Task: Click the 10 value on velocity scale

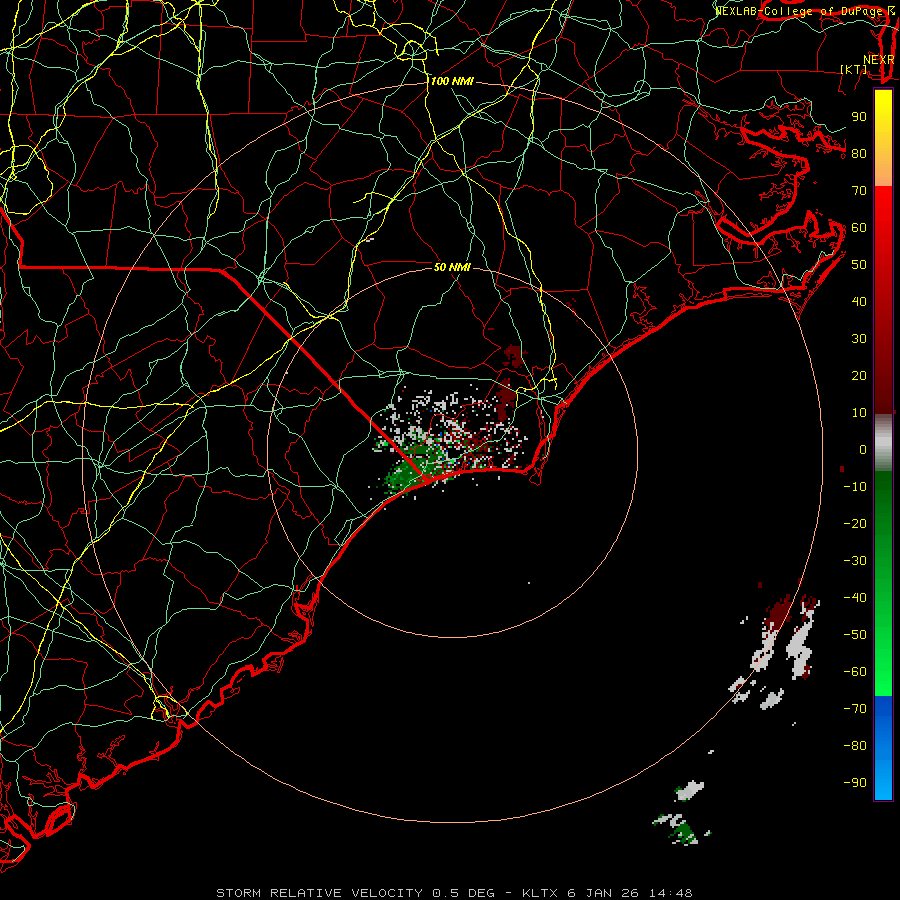Action: pos(859,413)
